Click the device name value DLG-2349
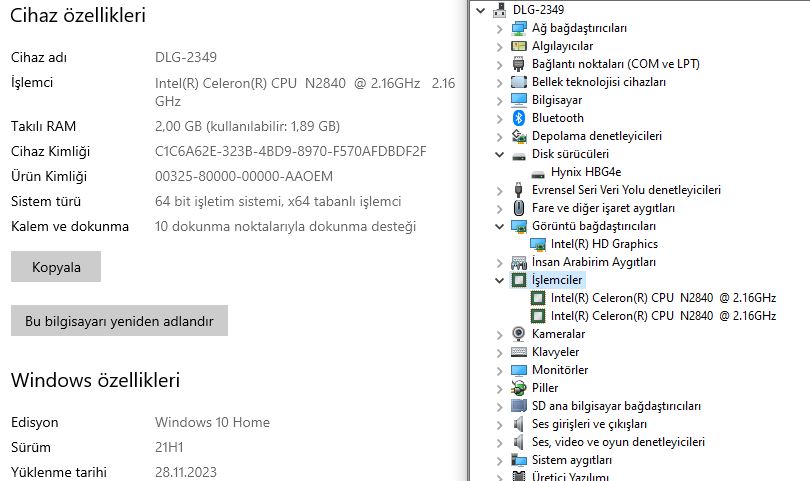 coord(186,57)
